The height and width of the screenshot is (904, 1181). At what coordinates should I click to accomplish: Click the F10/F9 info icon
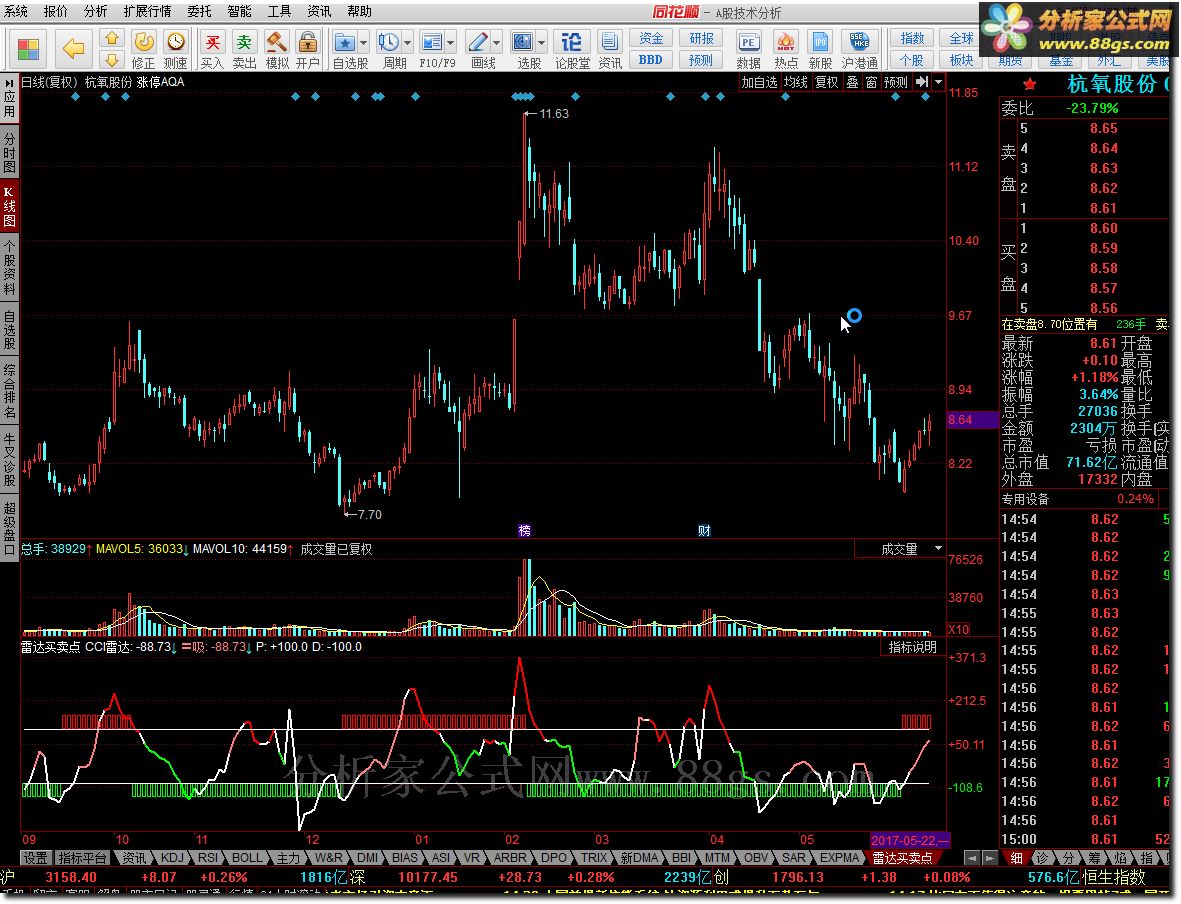pos(432,42)
